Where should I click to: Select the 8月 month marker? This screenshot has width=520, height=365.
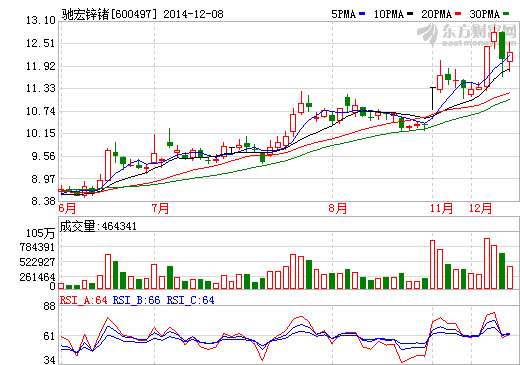pos(338,209)
